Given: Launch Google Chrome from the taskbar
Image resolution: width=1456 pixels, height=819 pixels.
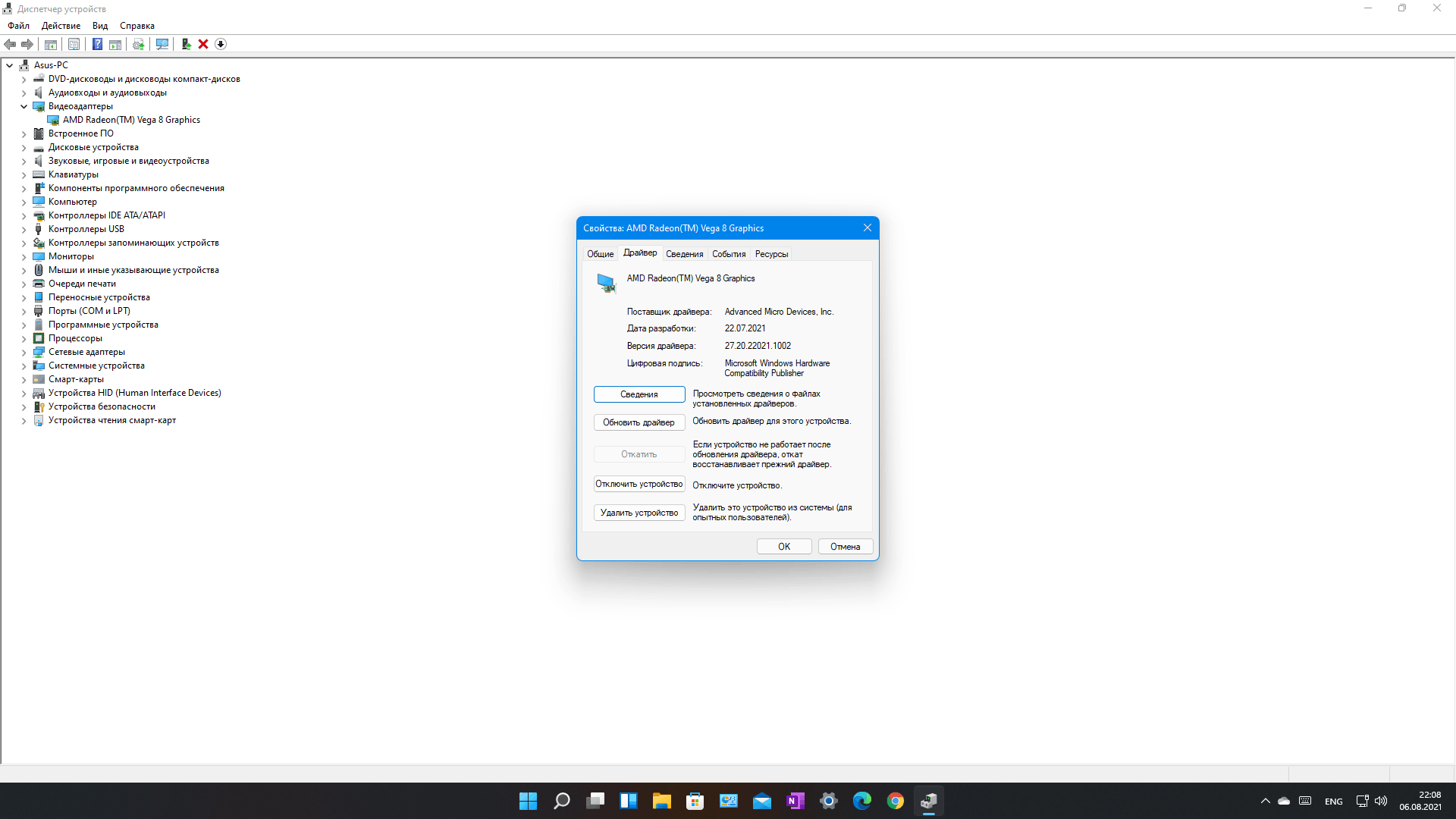Looking at the screenshot, I should pos(896,801).
